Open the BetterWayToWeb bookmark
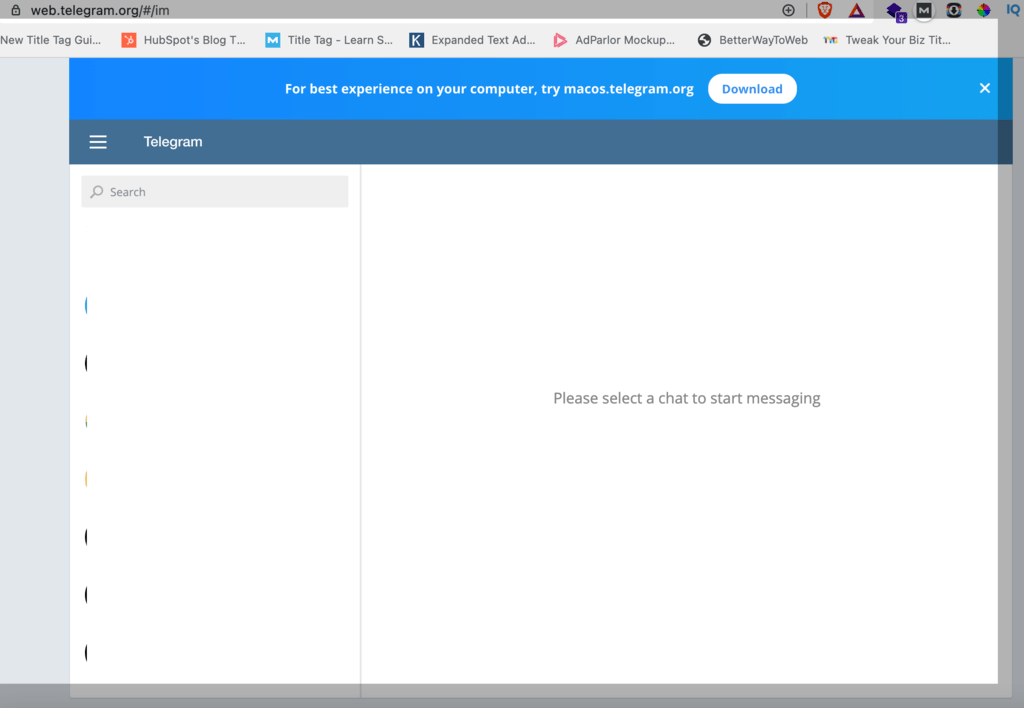Screen dimensions: 1024x708 pos(752,40)
